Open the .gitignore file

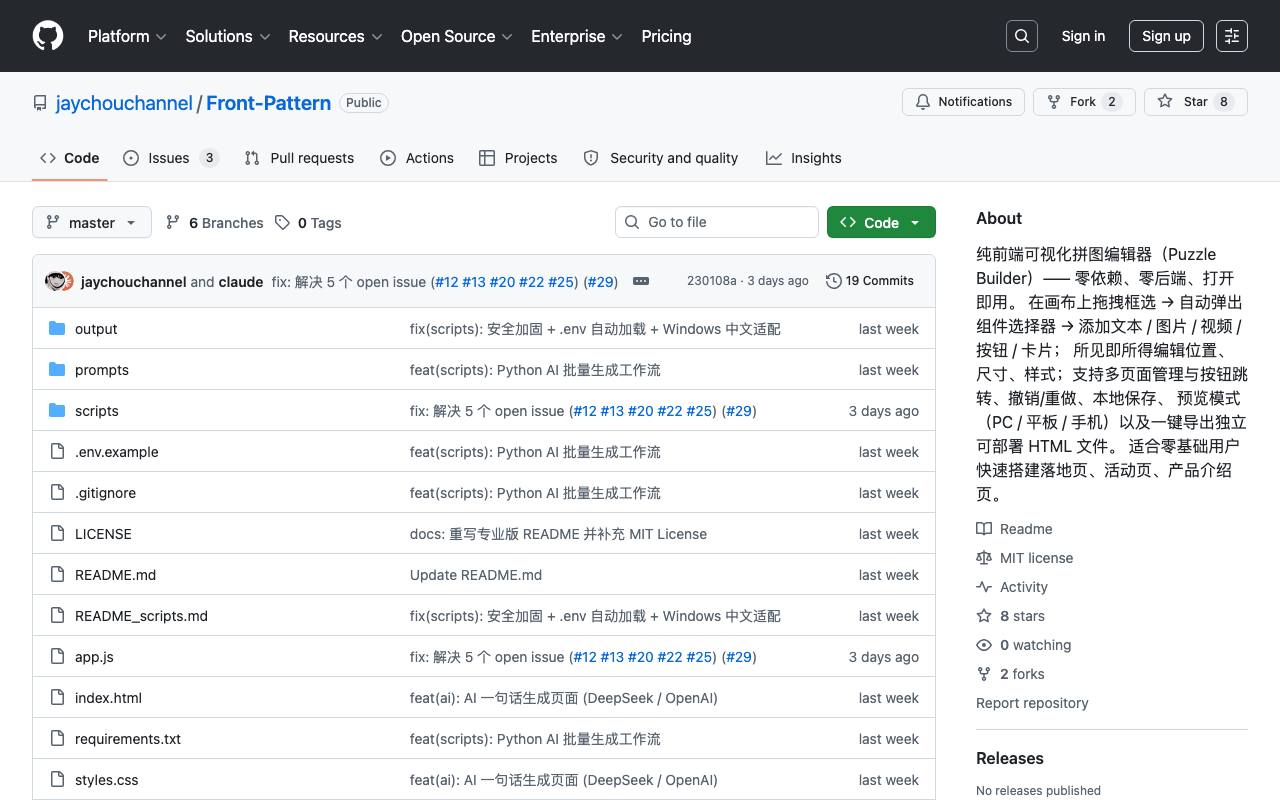pyautogui.click(x=105, y=493)
